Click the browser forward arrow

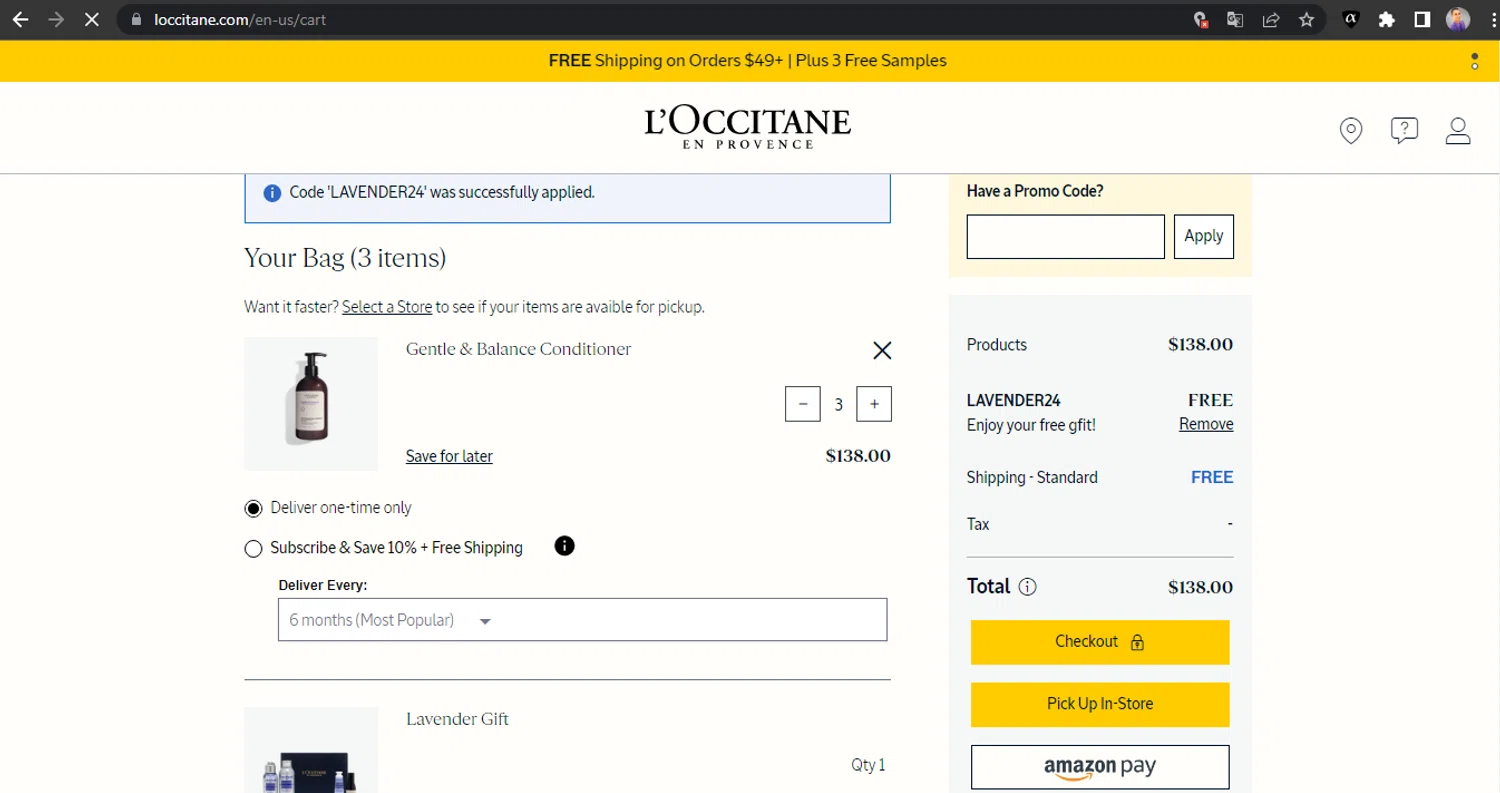pos(56,19)
